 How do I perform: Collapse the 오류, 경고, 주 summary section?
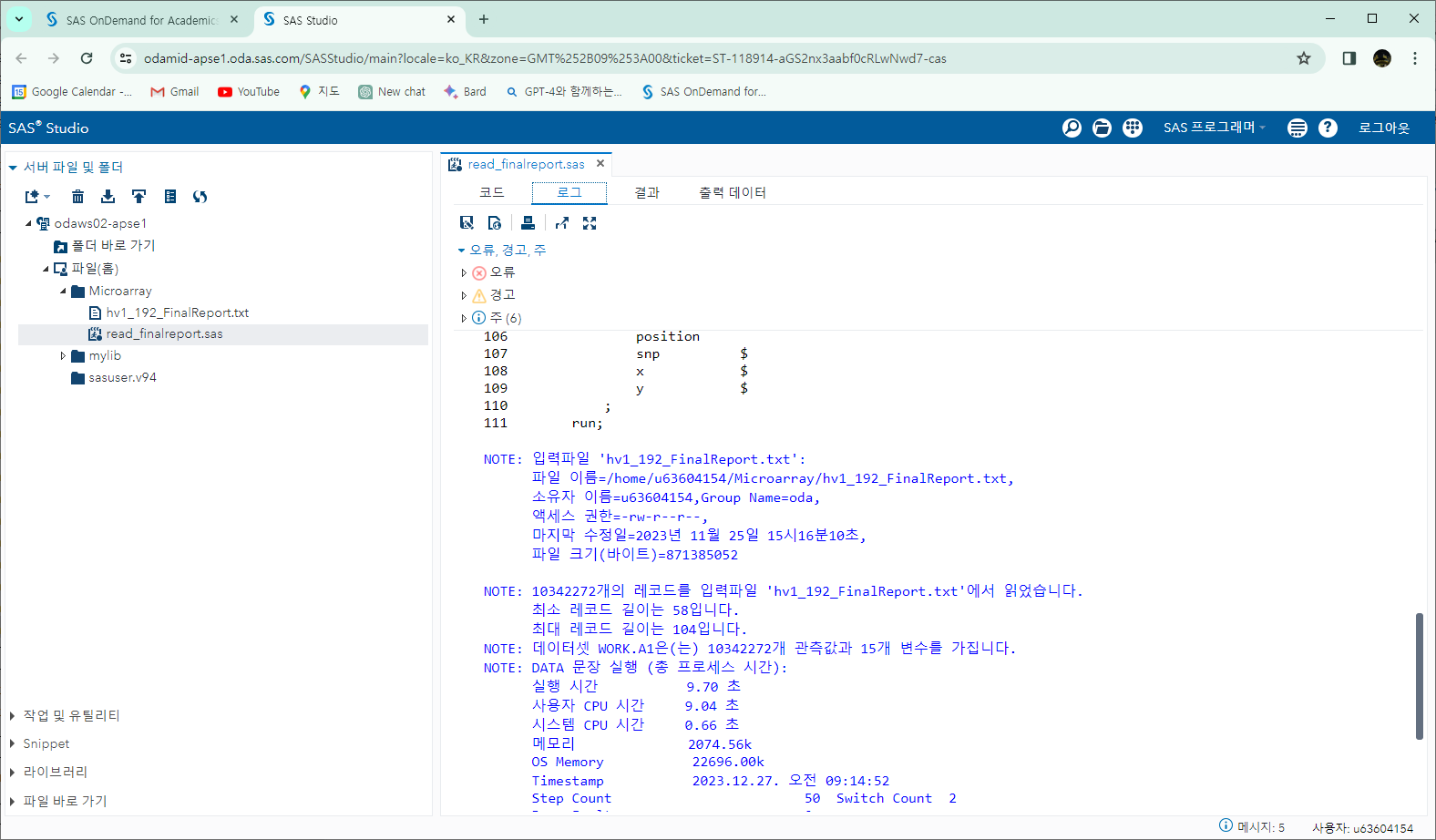[x=461, y=250]
